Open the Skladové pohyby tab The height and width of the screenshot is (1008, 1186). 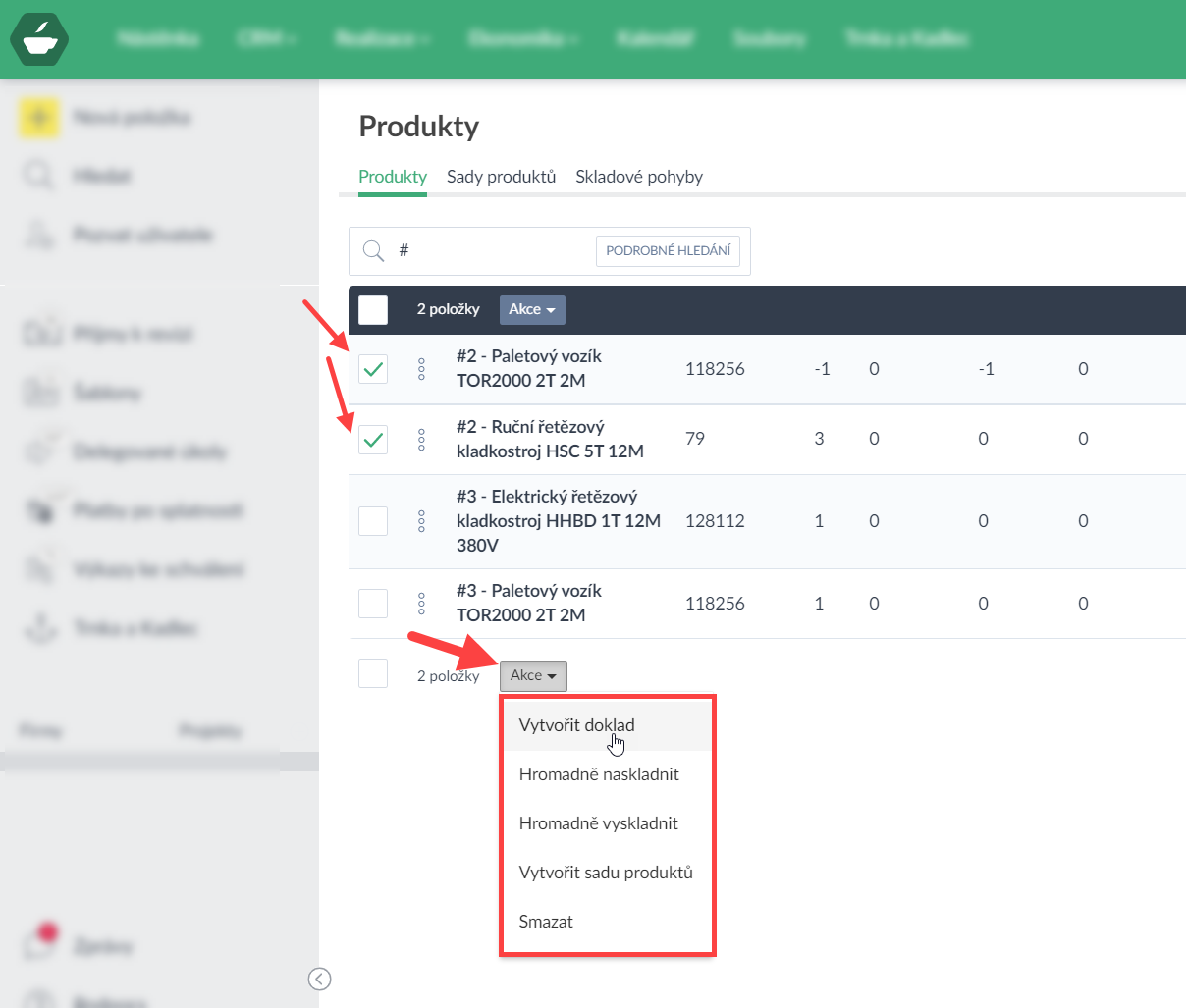639,177
